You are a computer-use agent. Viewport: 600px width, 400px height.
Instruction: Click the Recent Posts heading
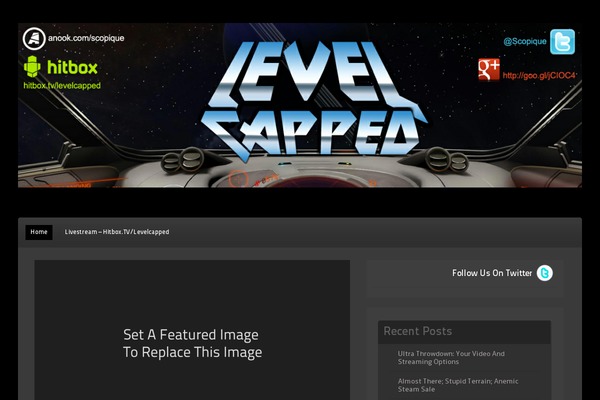pos(417,331)
